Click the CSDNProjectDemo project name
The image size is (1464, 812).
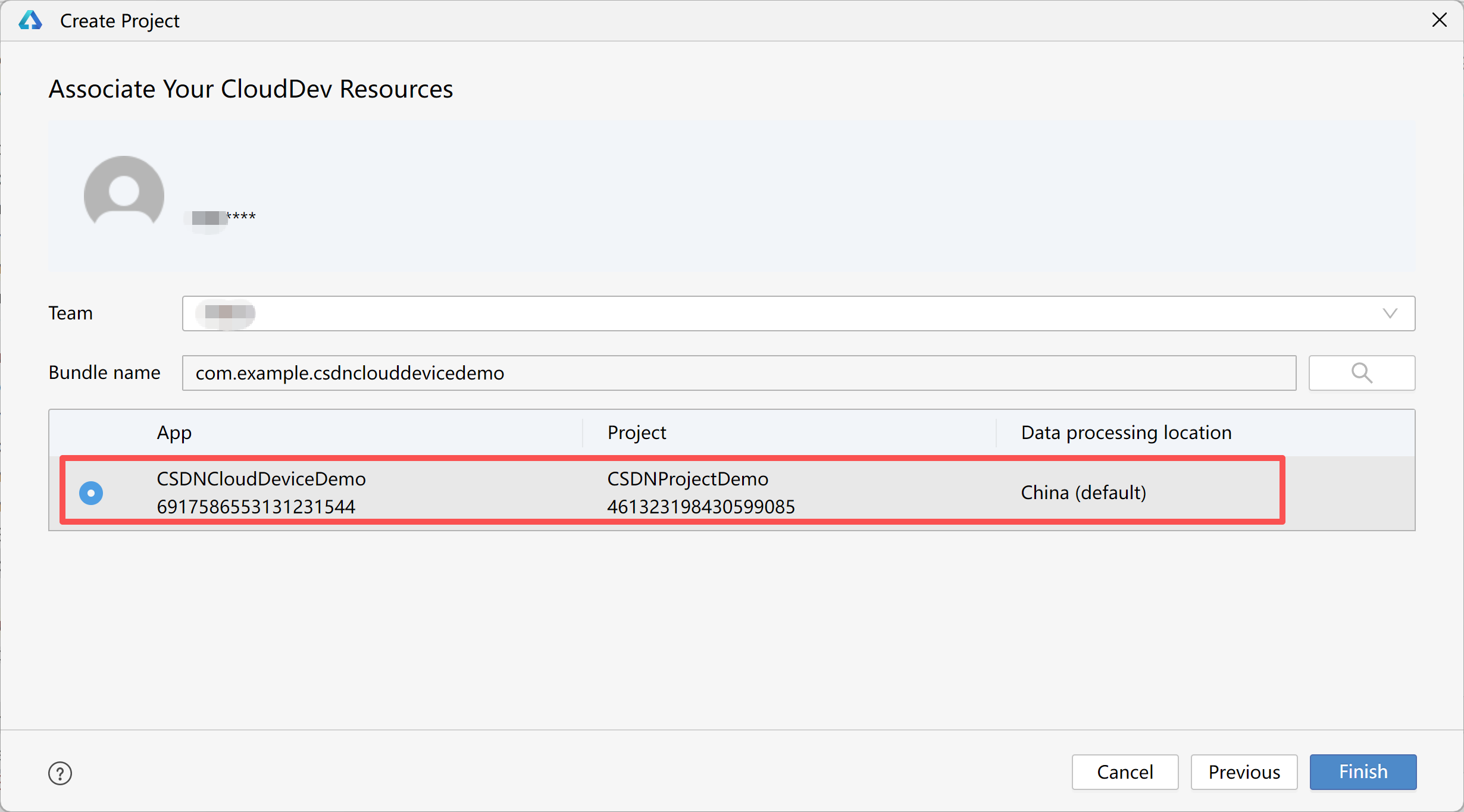click(x=687, y=479)
